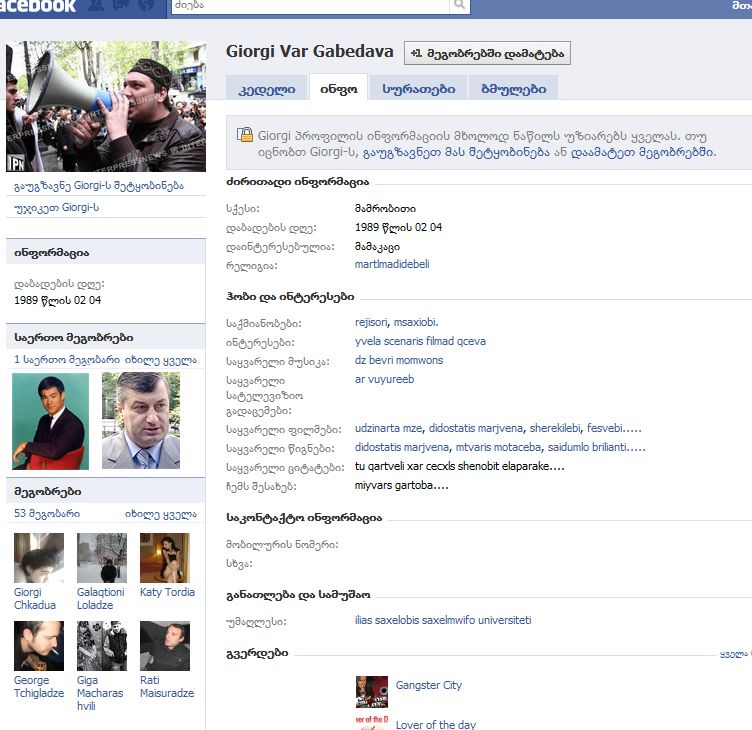Click the megaphone profile photo
The image size is (752, 730).
coord(106,106)
